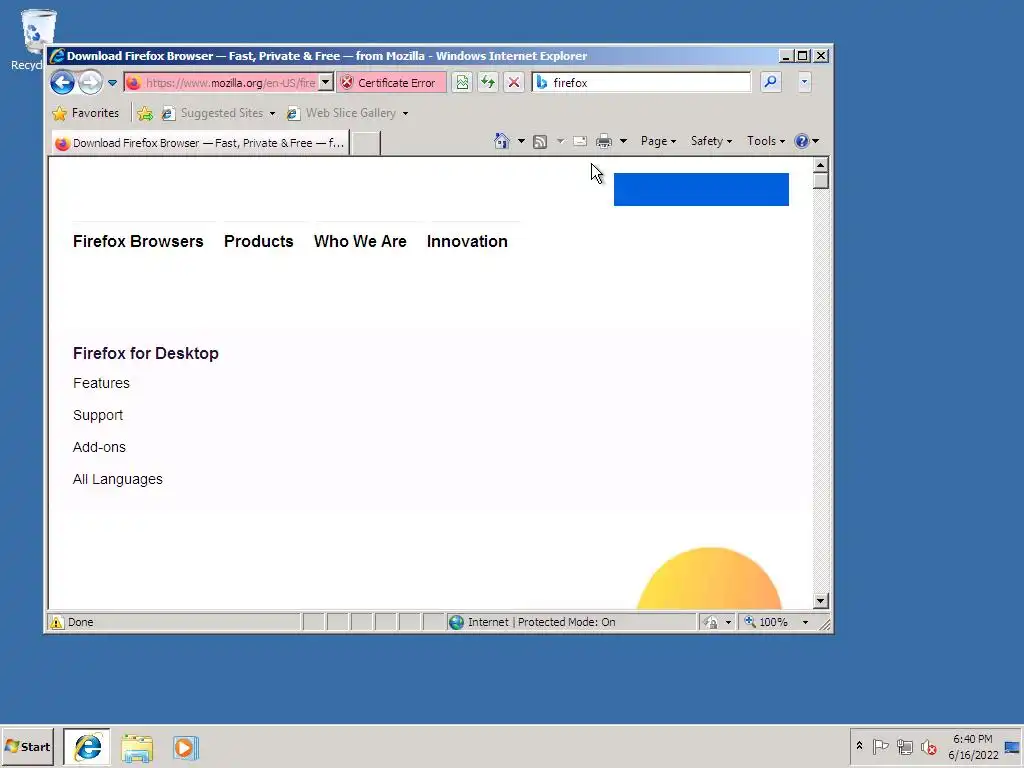Viewport: 1024px width, 768px height.
Task: Open the Favorites star button
Action: click(86, 113)
